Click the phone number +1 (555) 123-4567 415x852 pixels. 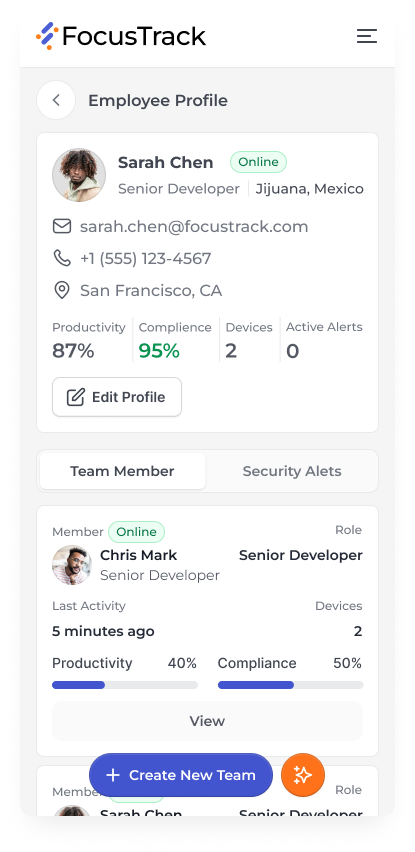[x=146, y=259]
